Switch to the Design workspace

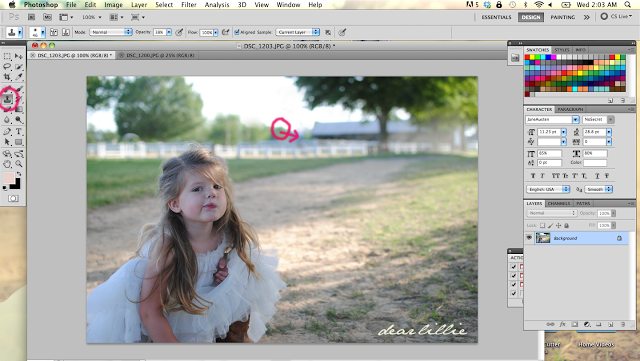[x=531, y=17]
